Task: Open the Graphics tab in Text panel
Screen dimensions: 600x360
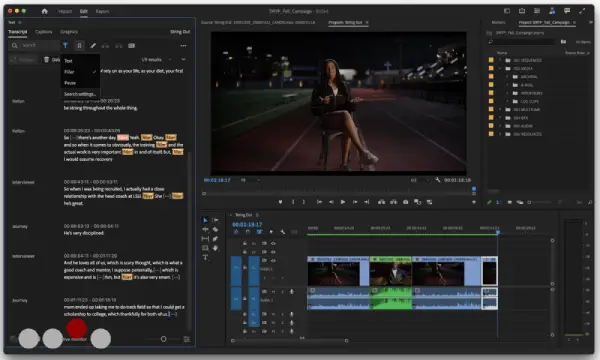Action: tap(69, 32)
